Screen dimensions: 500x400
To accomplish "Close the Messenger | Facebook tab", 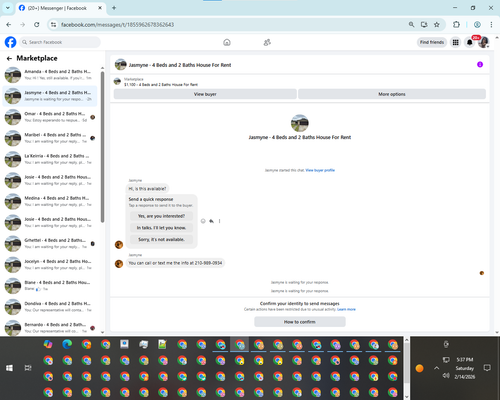I will (x=100, y=8).
